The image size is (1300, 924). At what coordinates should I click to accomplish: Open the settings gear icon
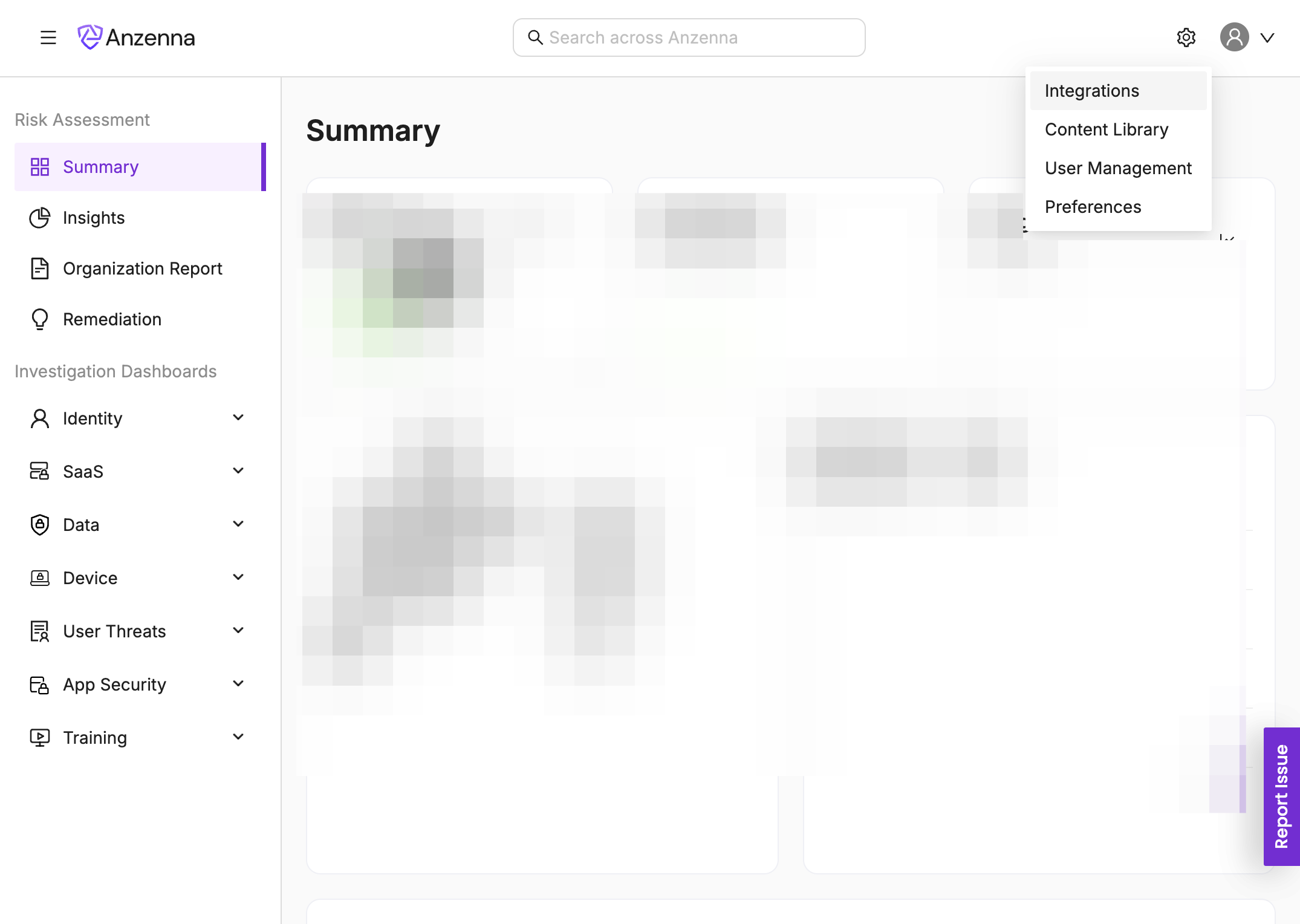pyautogui.click(x=1186, y=37)
